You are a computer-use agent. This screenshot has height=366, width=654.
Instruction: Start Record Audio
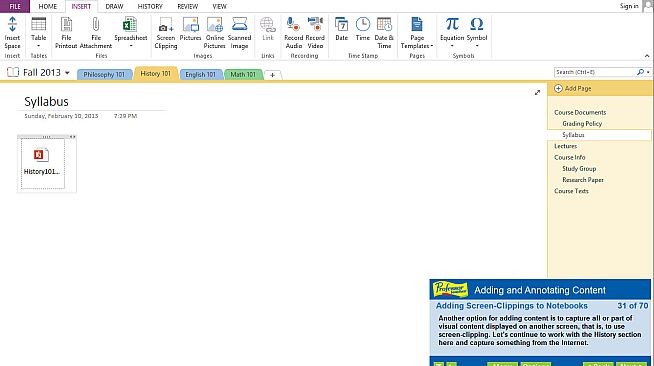294,33
